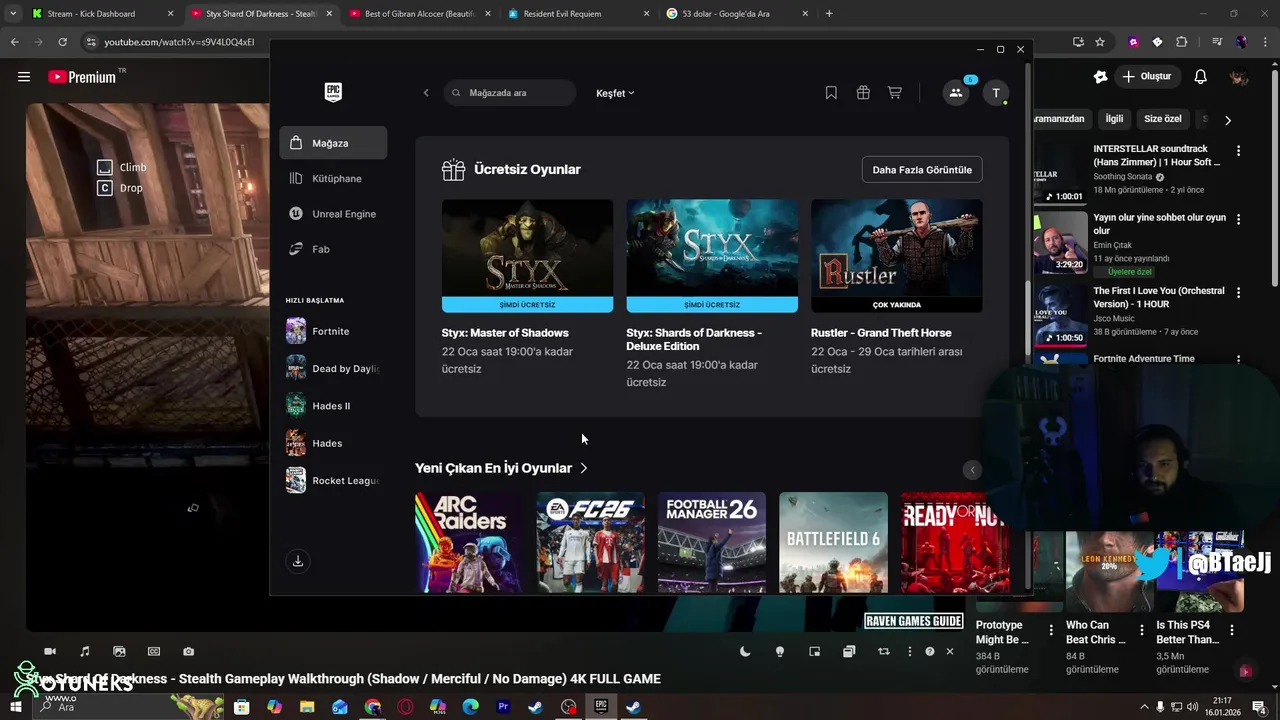Click the music note icon below the player

85,651
